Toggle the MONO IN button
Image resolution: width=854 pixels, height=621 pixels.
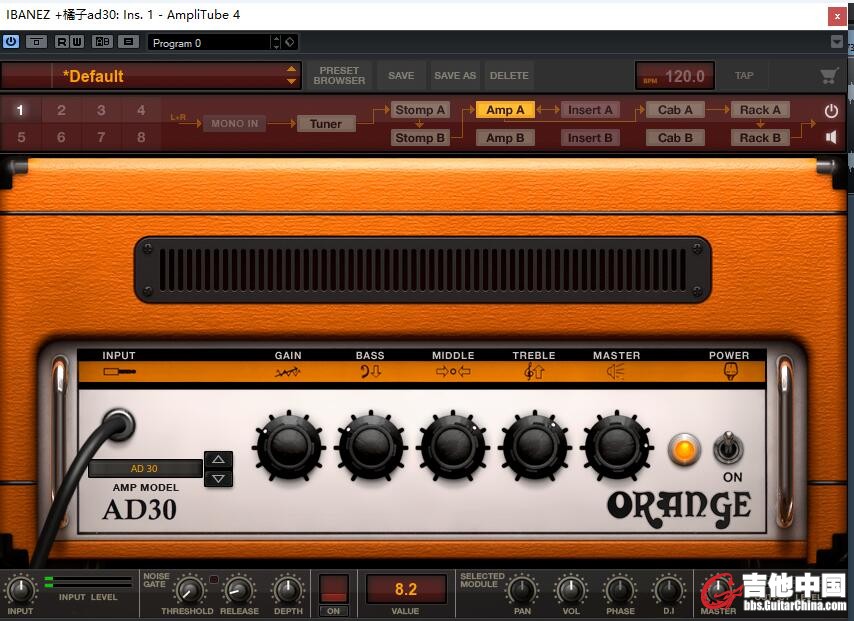pyautogui.click(x=235, y=124)
